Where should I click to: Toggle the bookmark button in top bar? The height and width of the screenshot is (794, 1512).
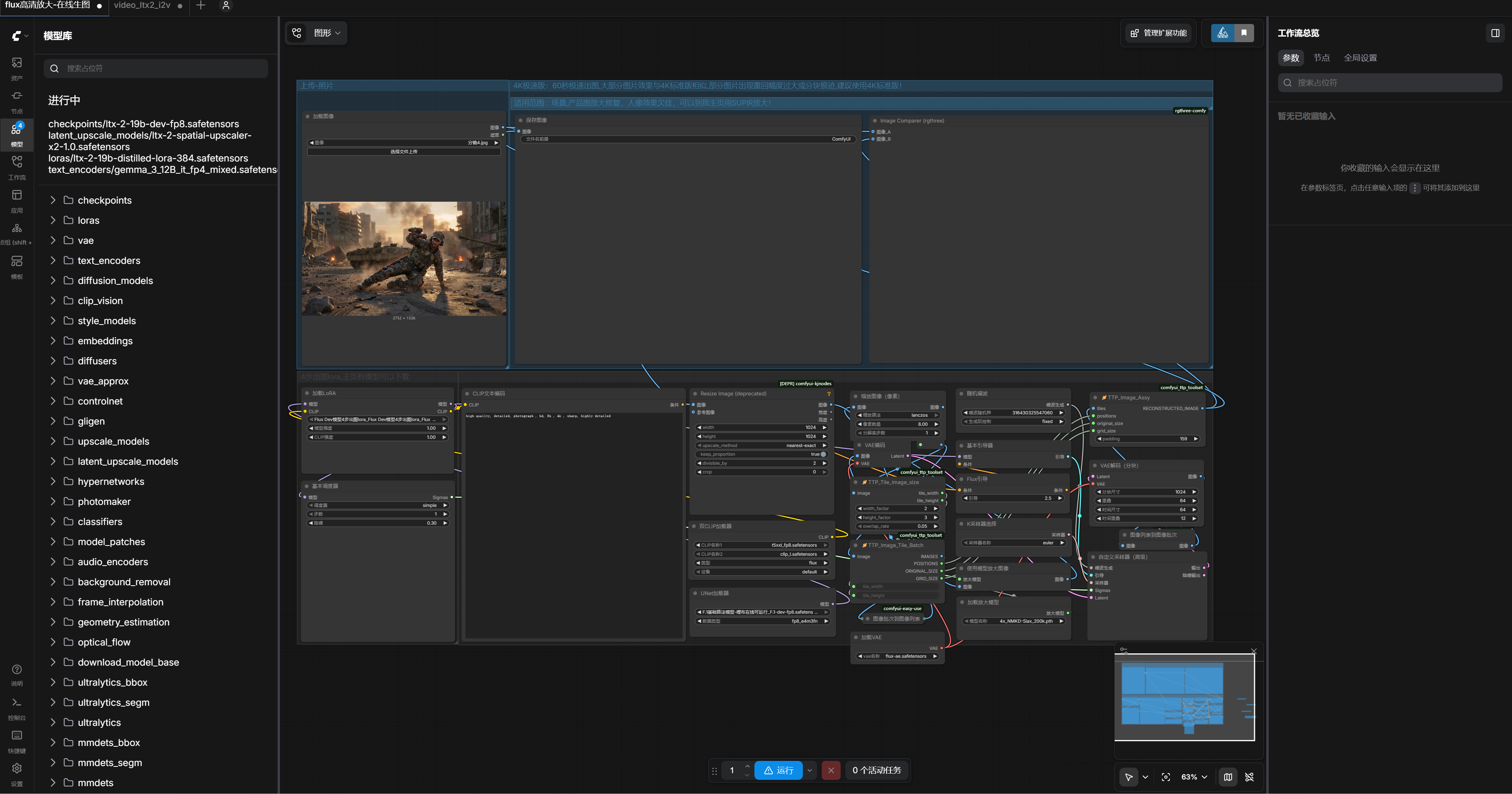(x=1244, y=33)
